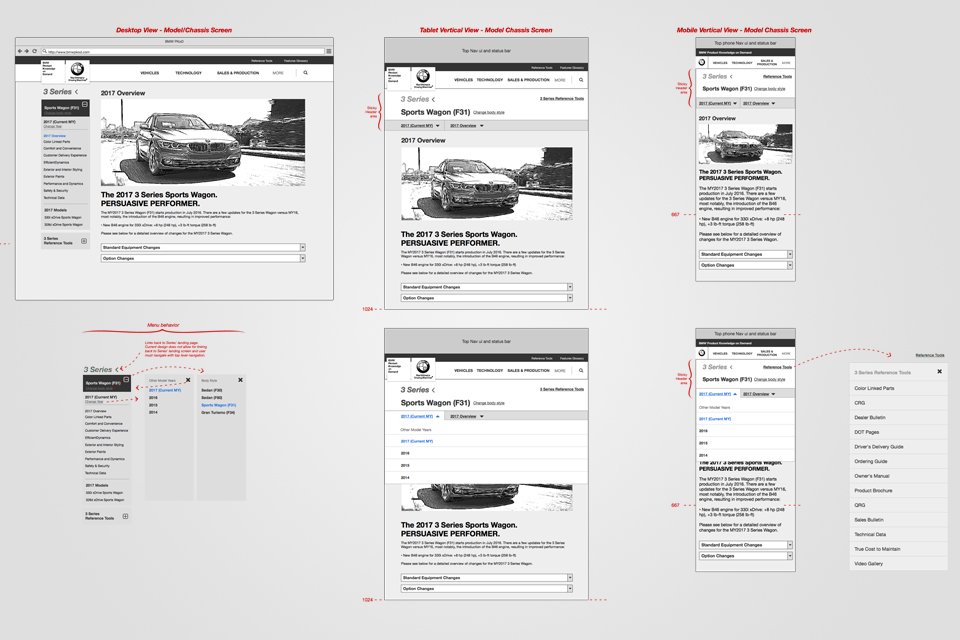960x640 pixels.
Task: Click the car photo in upper mobile view
Action: coord(745,144)
